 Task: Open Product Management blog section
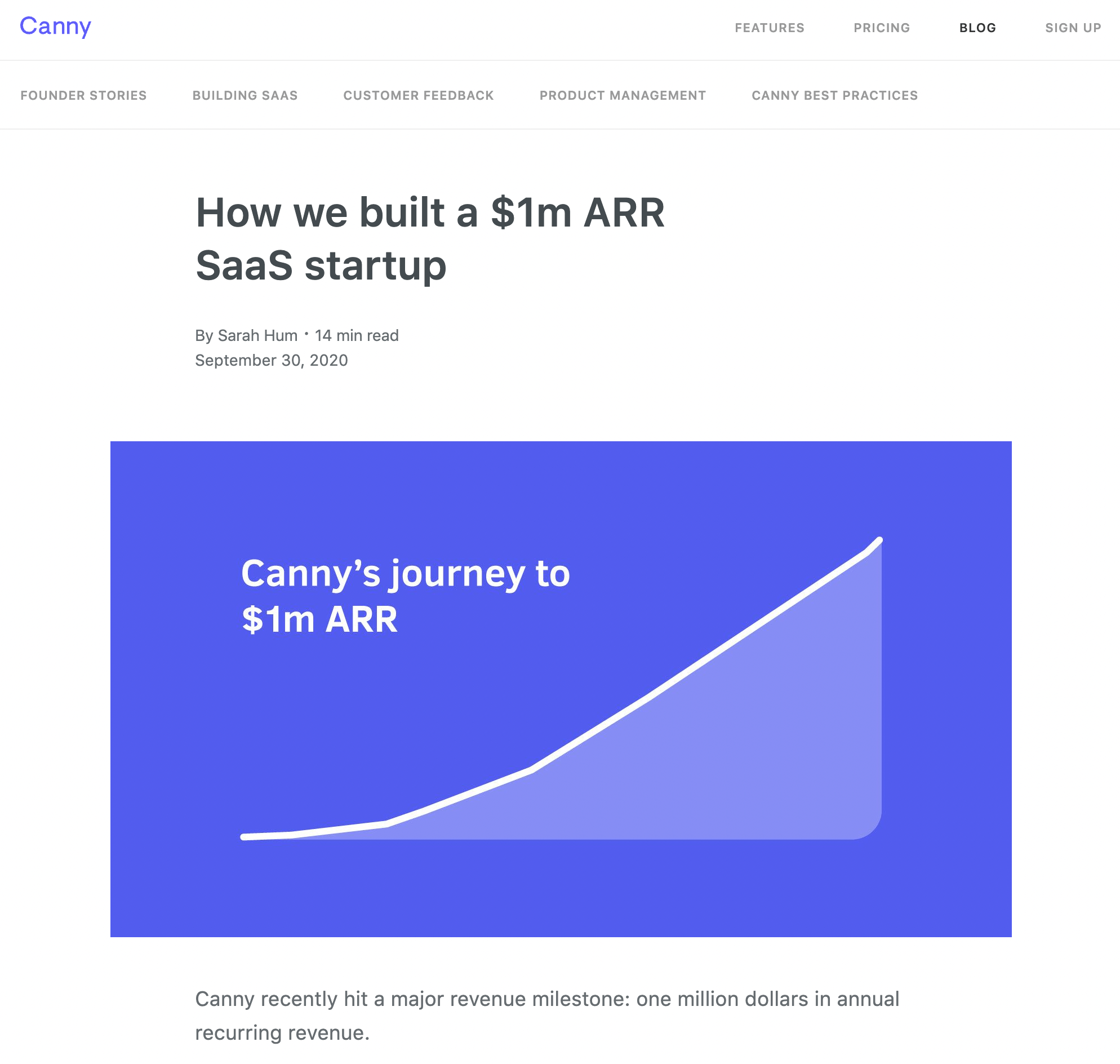coord(622,95)
